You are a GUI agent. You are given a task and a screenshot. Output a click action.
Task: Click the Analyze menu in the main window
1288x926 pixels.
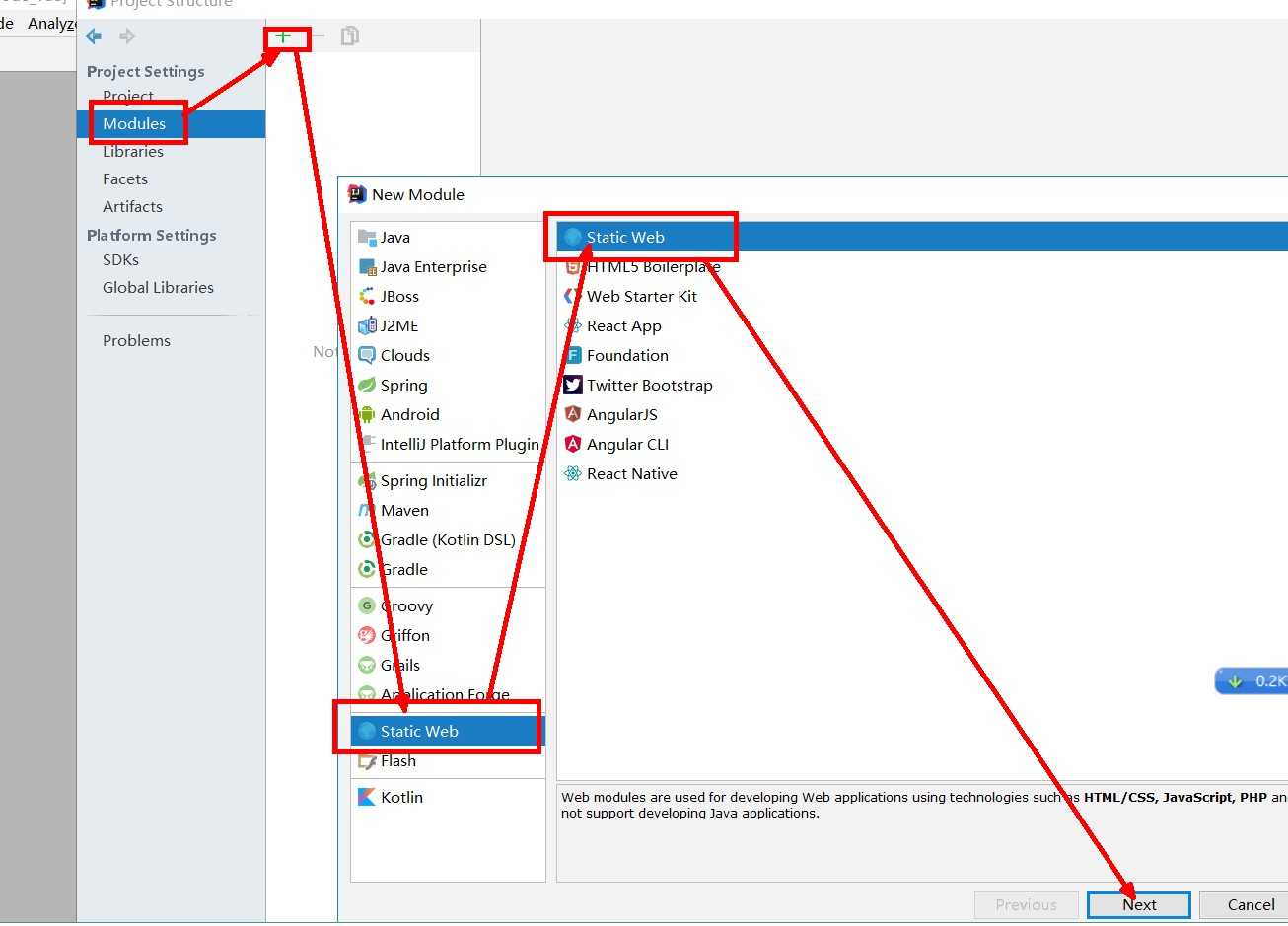51,23
